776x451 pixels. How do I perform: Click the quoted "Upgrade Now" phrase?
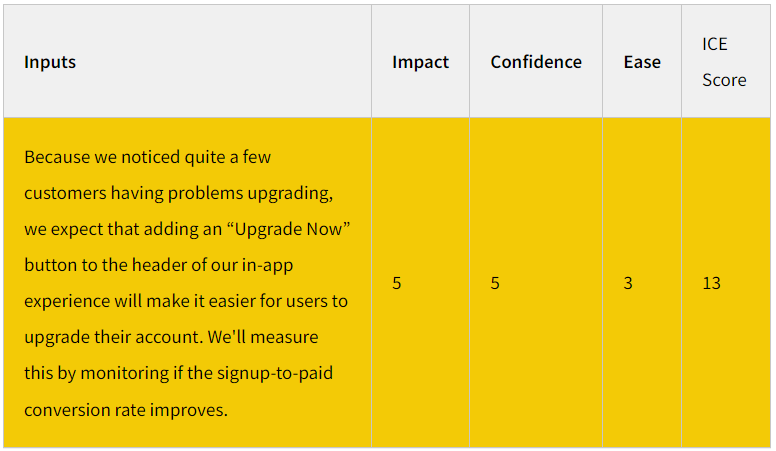pyautogui.click(x=288, y=229)
